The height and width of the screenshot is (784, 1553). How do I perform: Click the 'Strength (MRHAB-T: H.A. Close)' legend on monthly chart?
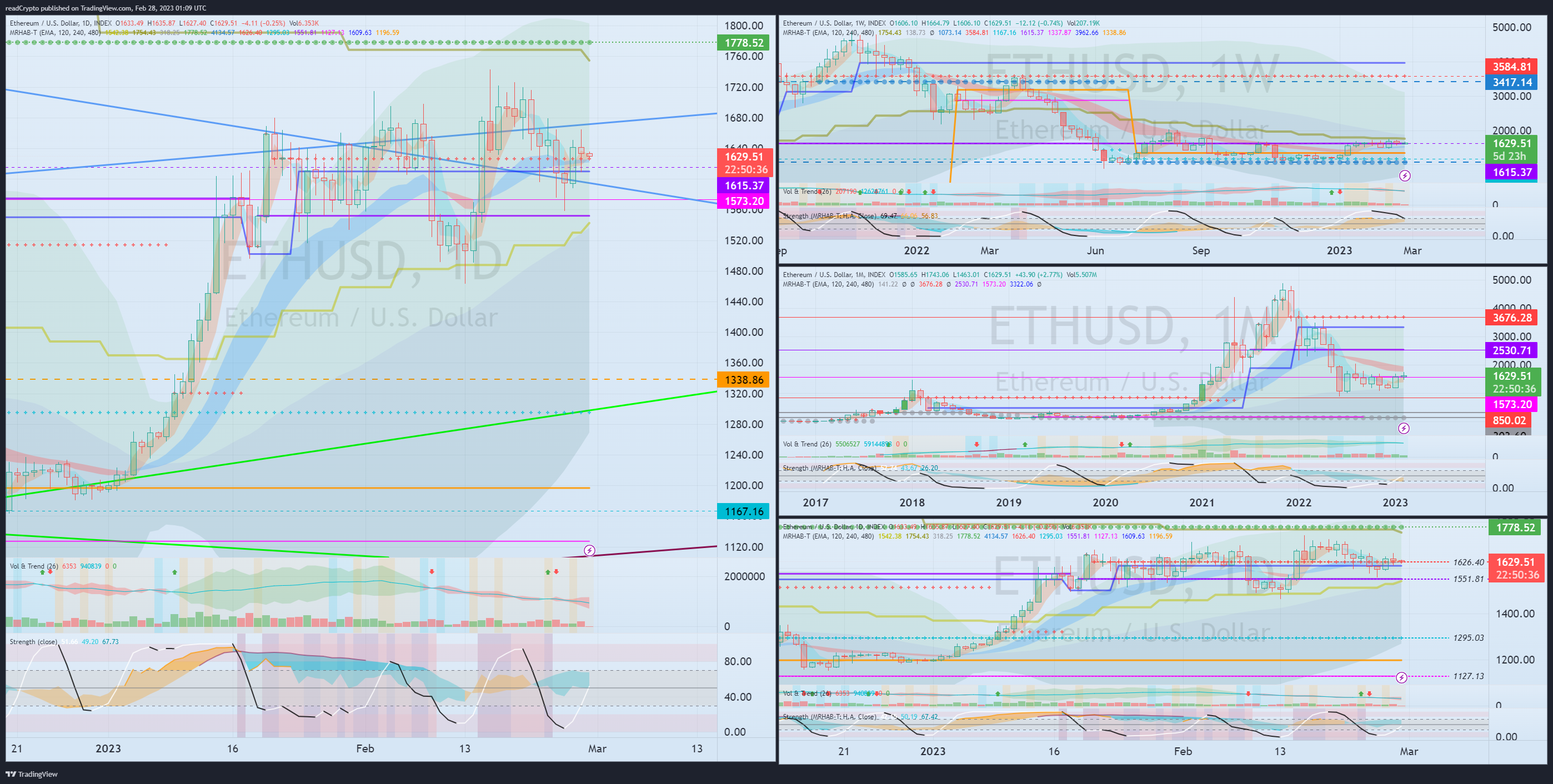[830, 468]
